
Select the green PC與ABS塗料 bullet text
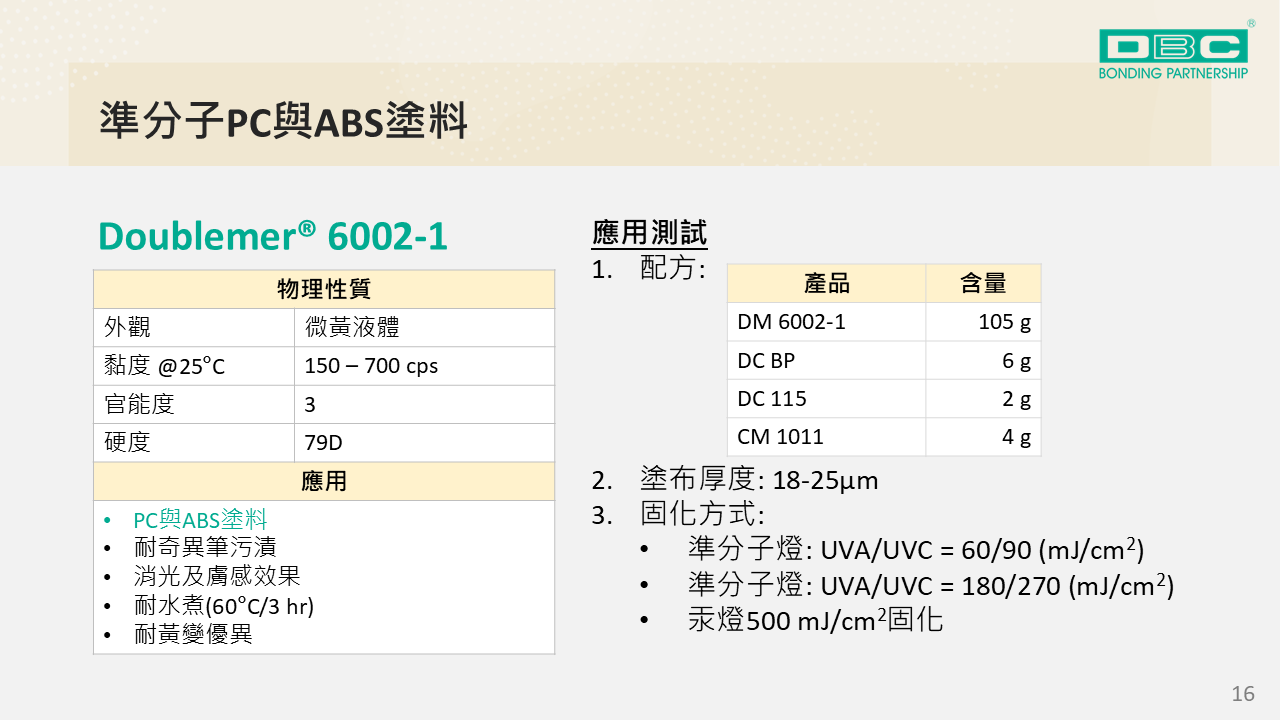pyautogui.click(x=200, y=520)
